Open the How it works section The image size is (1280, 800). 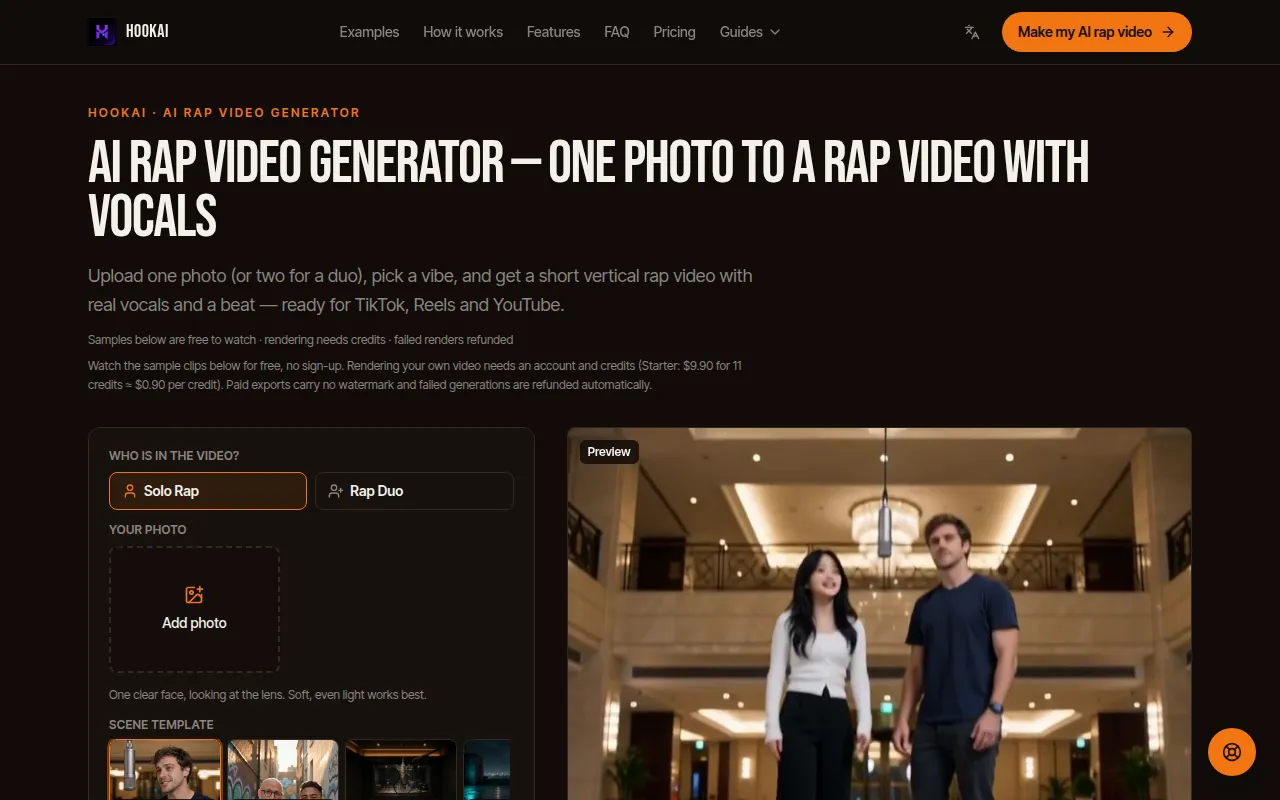coord(463,32)
